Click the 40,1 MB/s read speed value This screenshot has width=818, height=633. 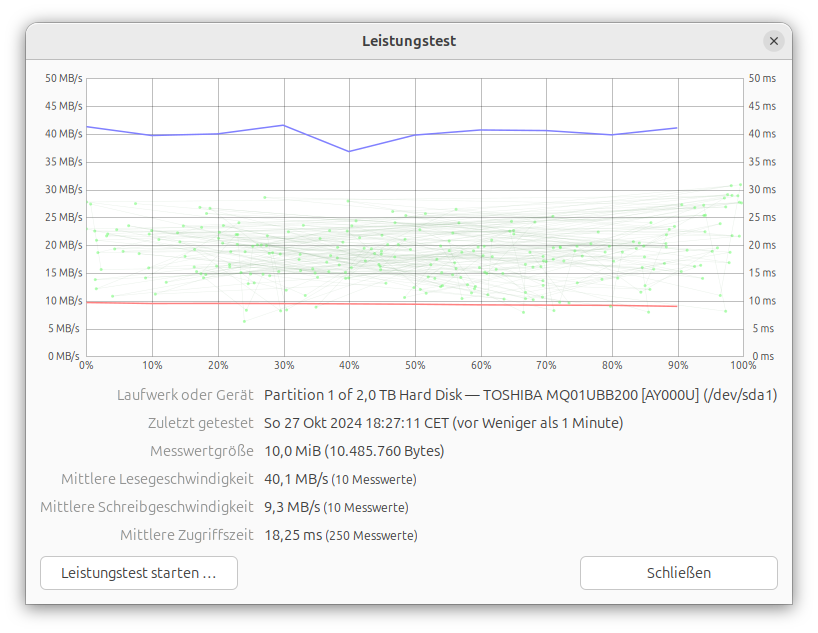coord(296,479)
